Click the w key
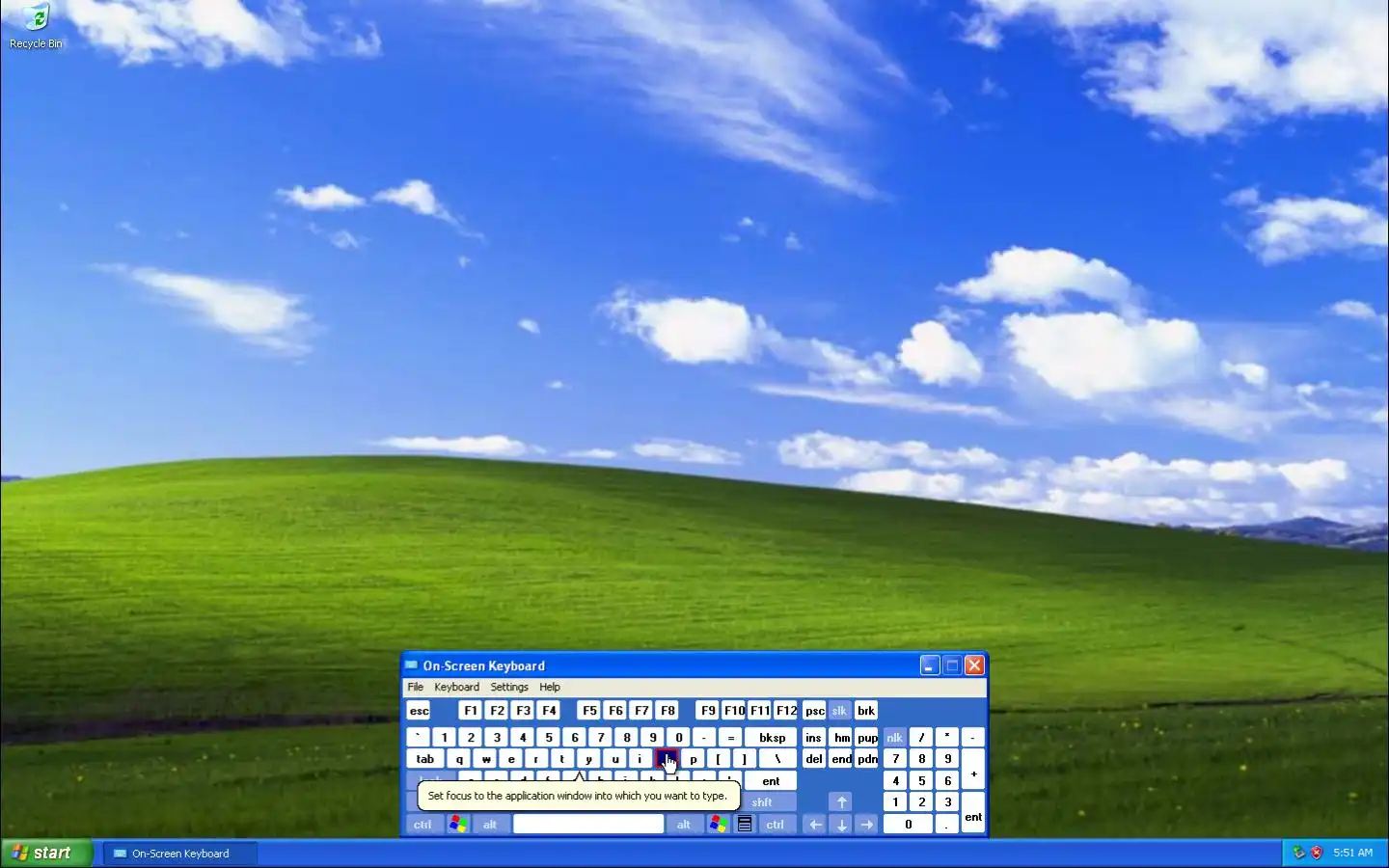Image resolution: width=1389 pixels, height=868 pixels. [x=485, y=759]
